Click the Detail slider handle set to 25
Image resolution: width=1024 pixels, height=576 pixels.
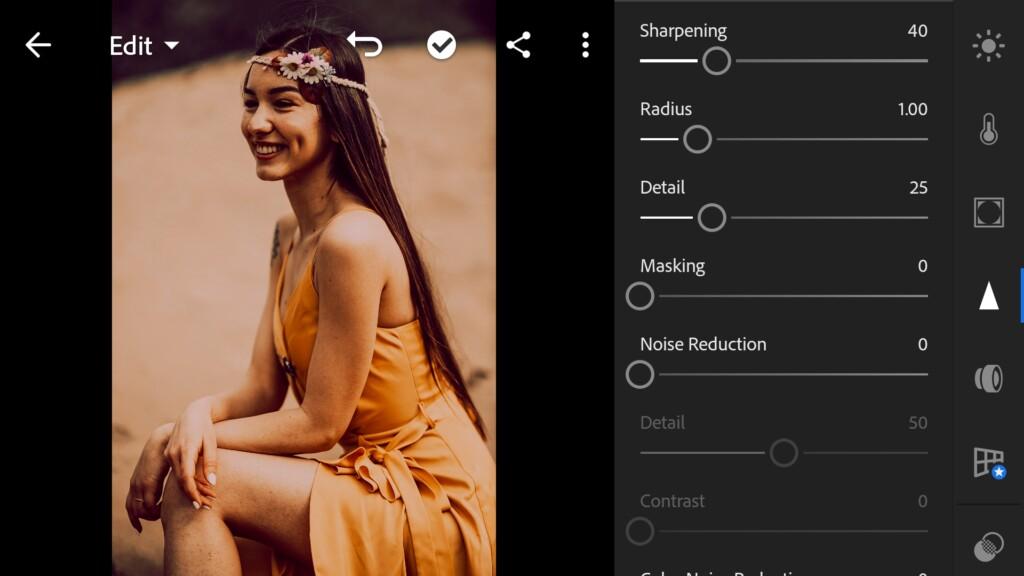tap(712, 217)
